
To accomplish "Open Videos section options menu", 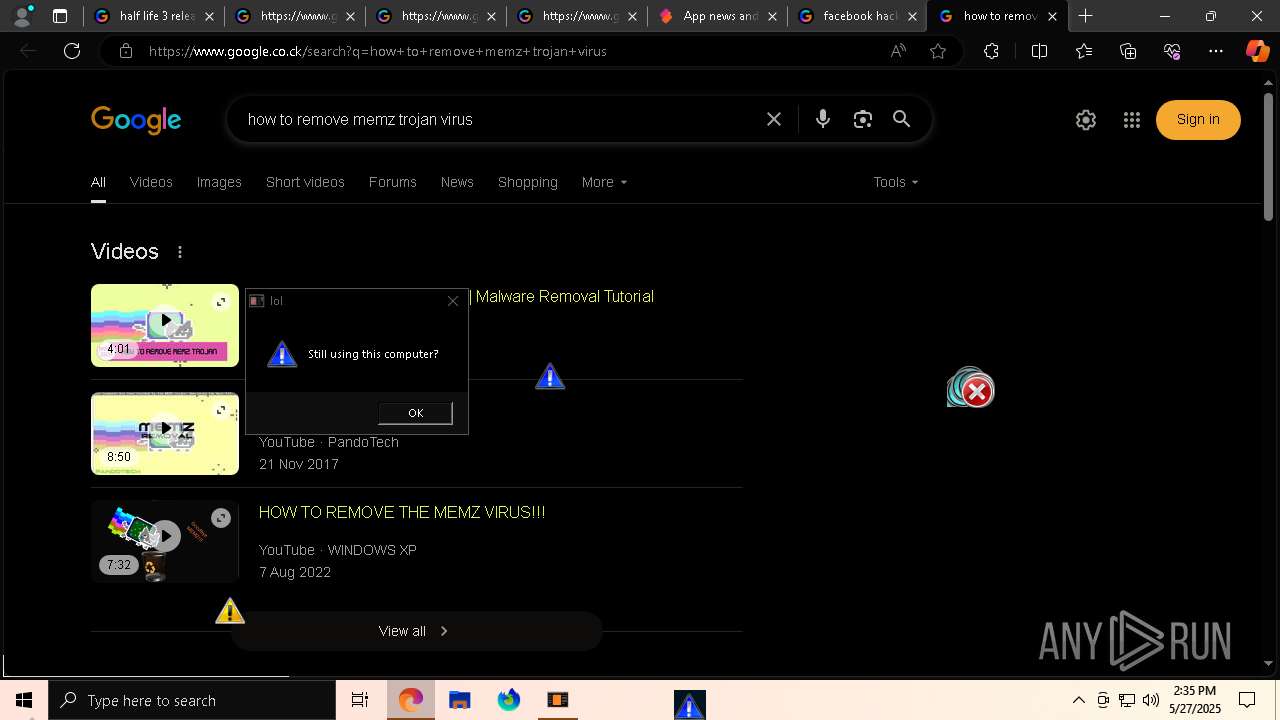I will tap(180, 252).
